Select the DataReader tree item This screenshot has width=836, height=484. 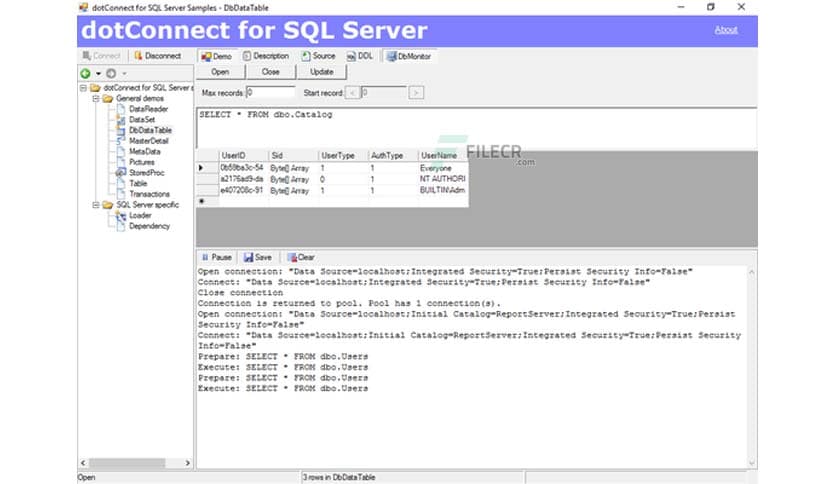click(x=148, y=109)
